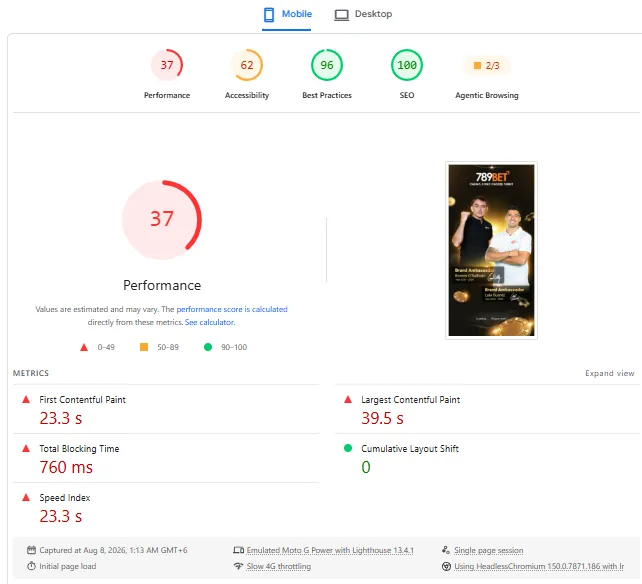Click the red triangle beside Speed Index
The image size is (642, 584).
pos(26,498)
